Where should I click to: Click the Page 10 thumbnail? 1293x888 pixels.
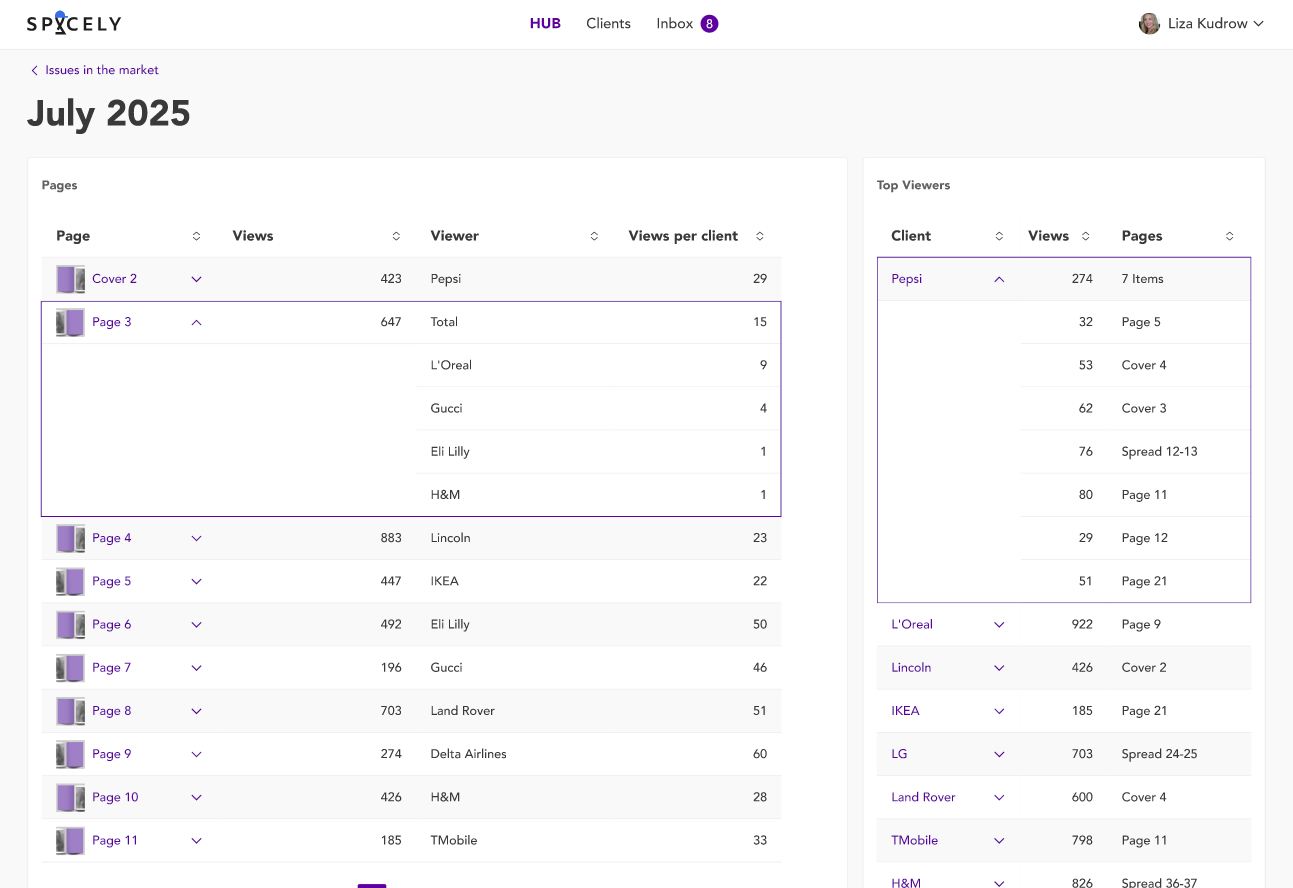click(x=70, y=797)
